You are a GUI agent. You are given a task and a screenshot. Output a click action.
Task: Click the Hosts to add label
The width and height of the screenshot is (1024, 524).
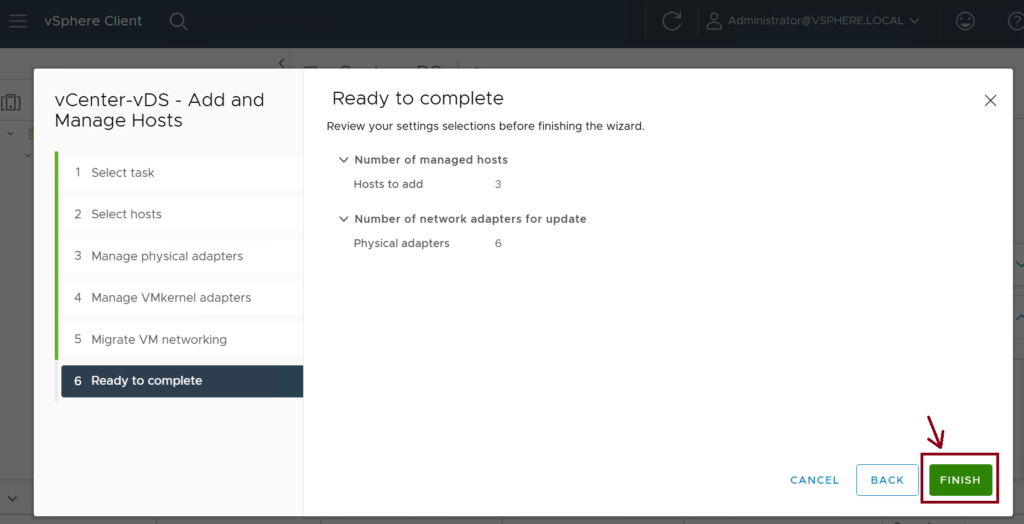click(x=388, y=184)
